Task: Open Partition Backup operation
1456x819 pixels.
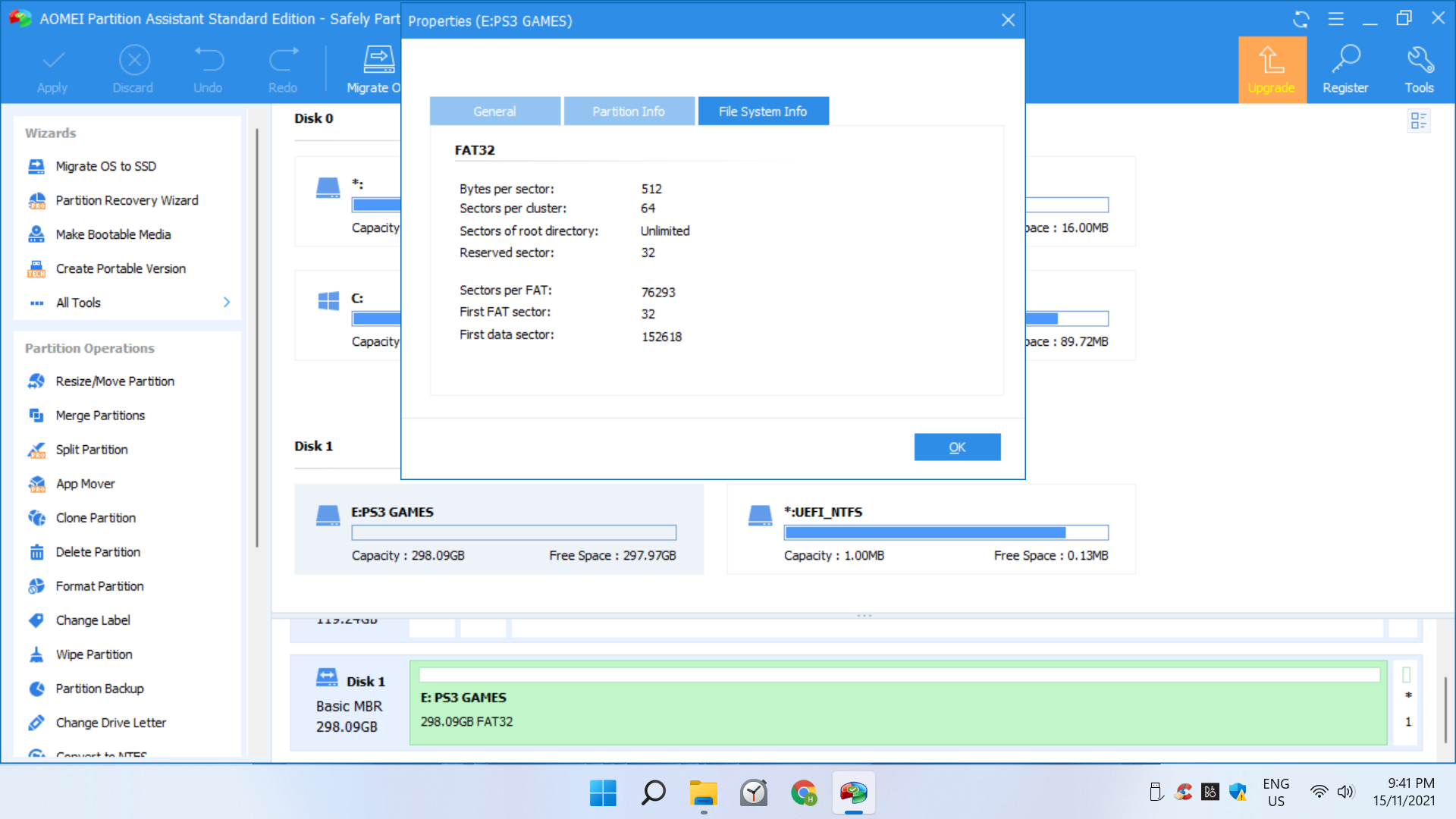Action: tap(99, 689)
